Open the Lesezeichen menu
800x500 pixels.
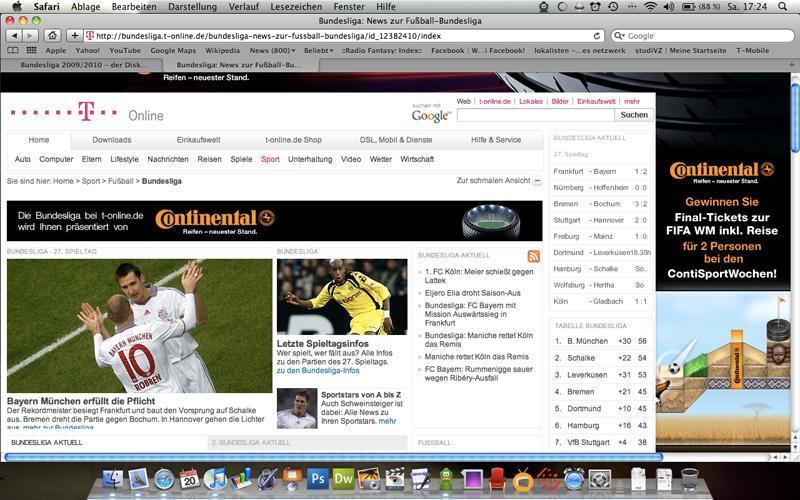(296, 7)
